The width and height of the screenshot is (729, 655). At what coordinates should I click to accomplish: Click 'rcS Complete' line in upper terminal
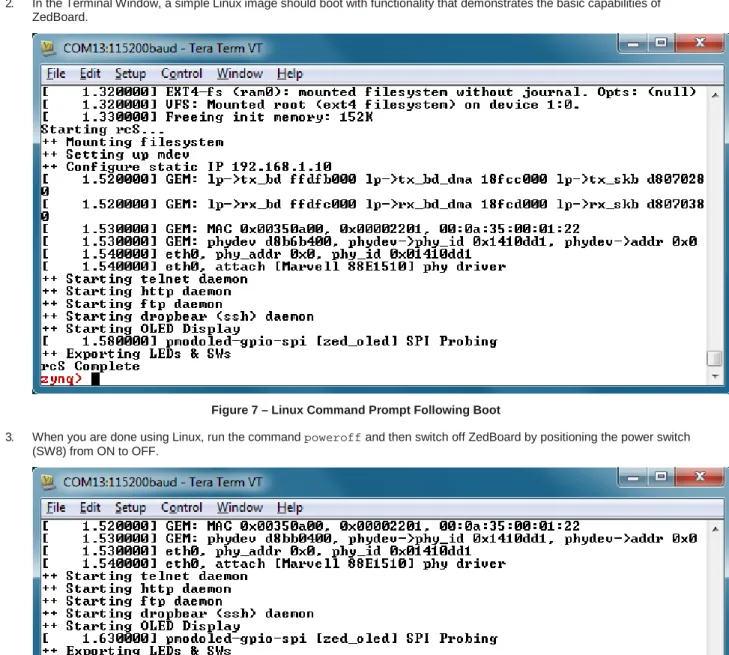tap(90, 366)
